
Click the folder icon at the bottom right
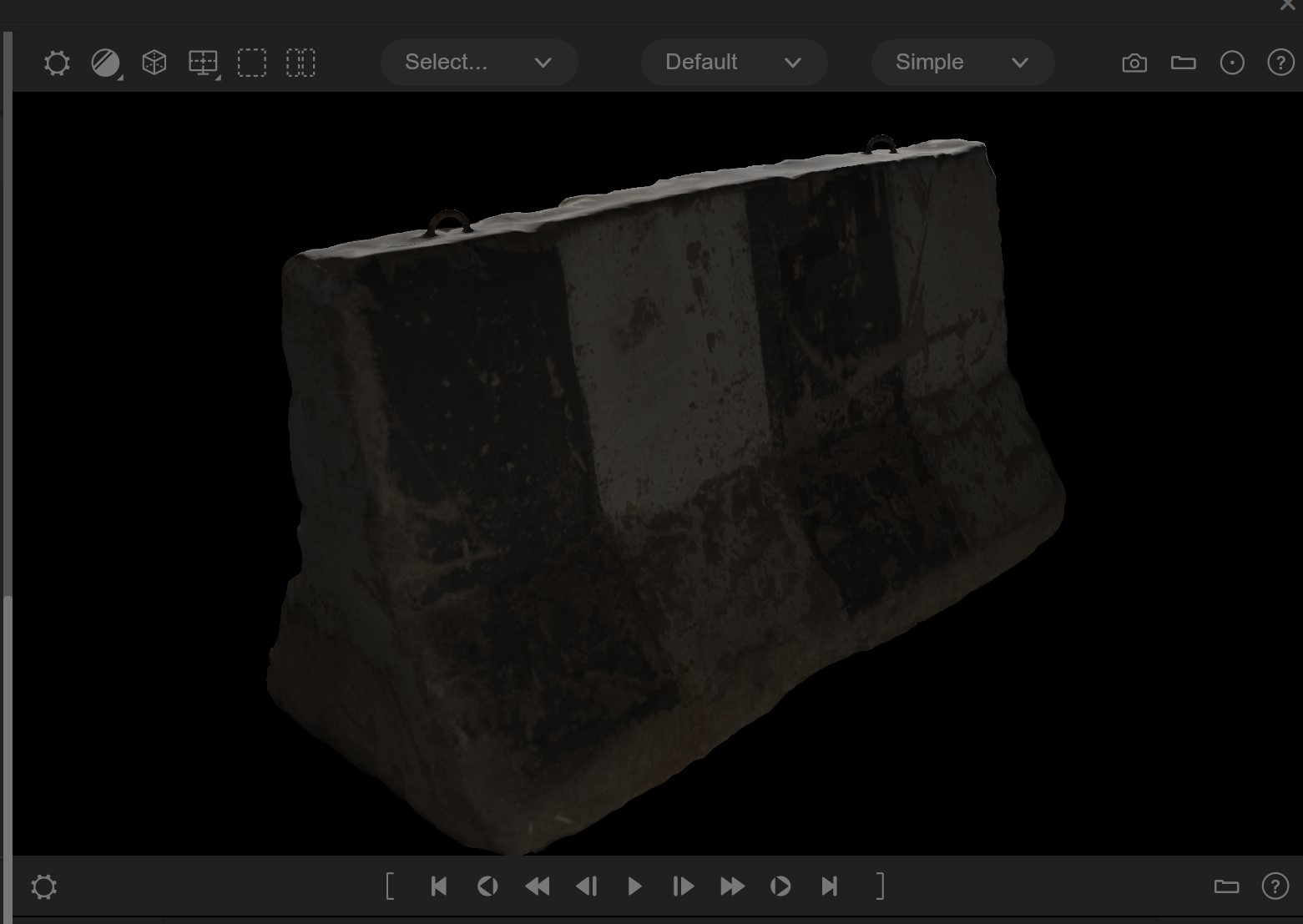pos(1226,886)
